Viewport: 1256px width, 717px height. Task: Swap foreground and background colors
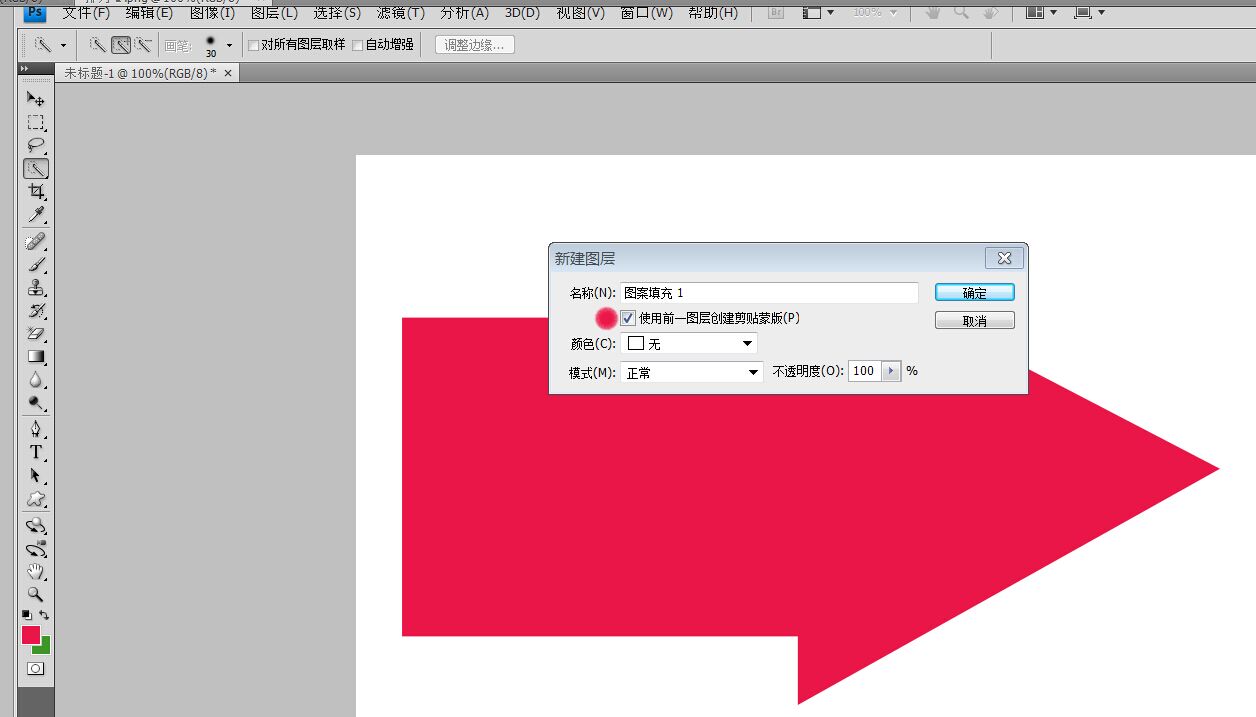(x=44, y=614)
